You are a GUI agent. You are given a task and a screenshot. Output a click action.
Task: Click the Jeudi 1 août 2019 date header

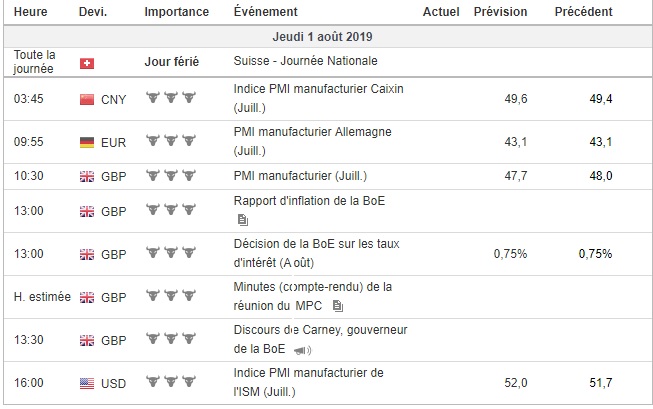(326, 36)
